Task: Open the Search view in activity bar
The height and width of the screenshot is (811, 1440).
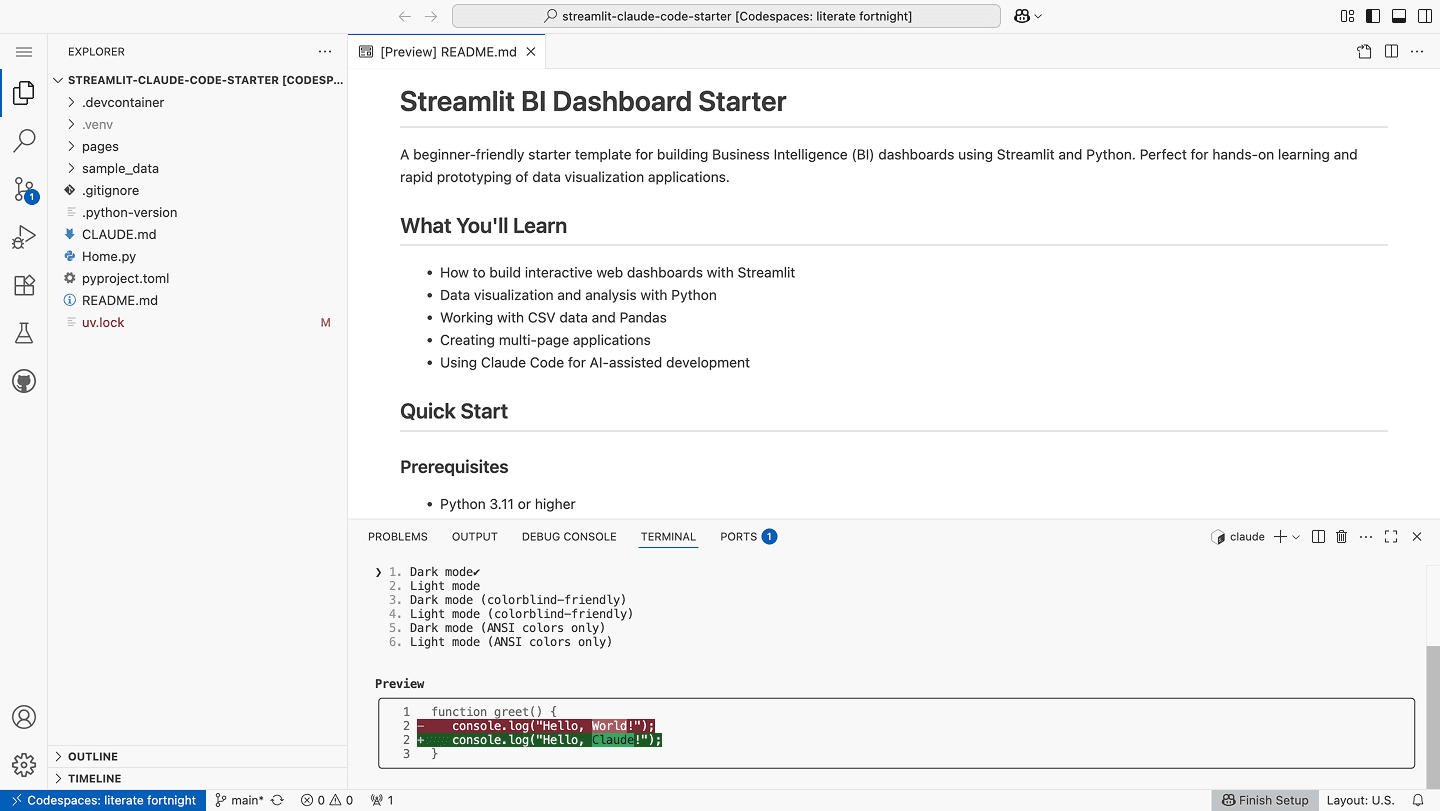Action: 24,141
